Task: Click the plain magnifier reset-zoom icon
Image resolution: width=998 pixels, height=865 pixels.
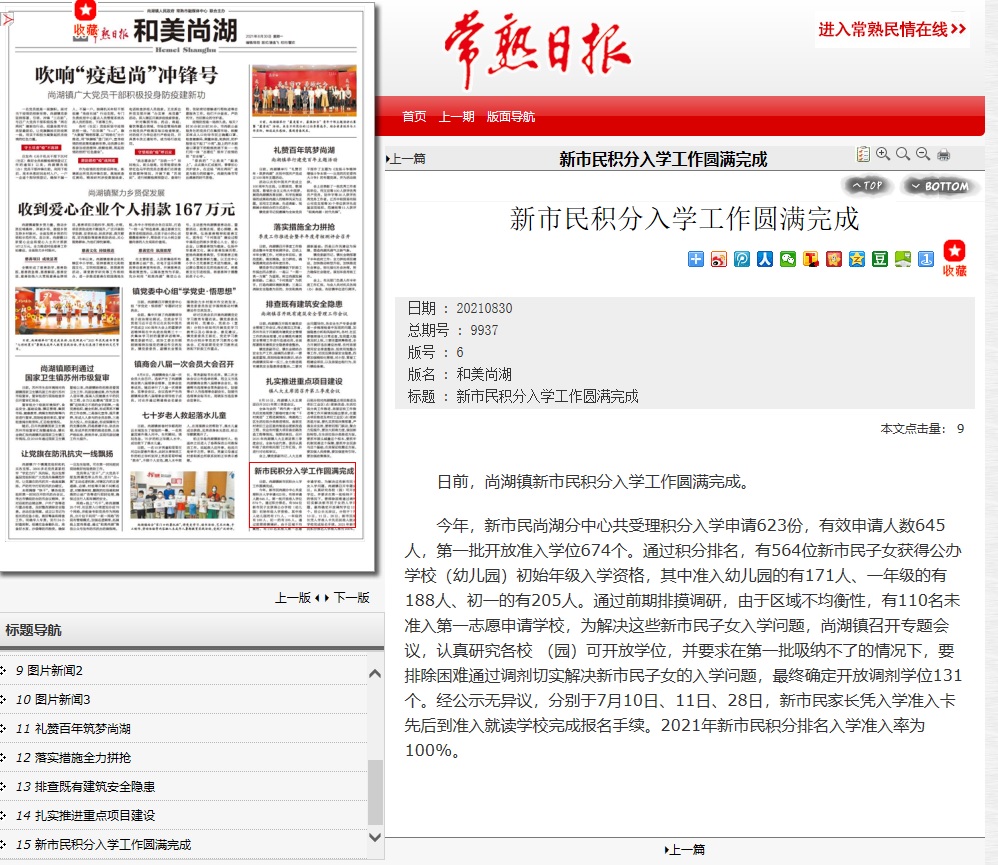Action: [903, 154]
